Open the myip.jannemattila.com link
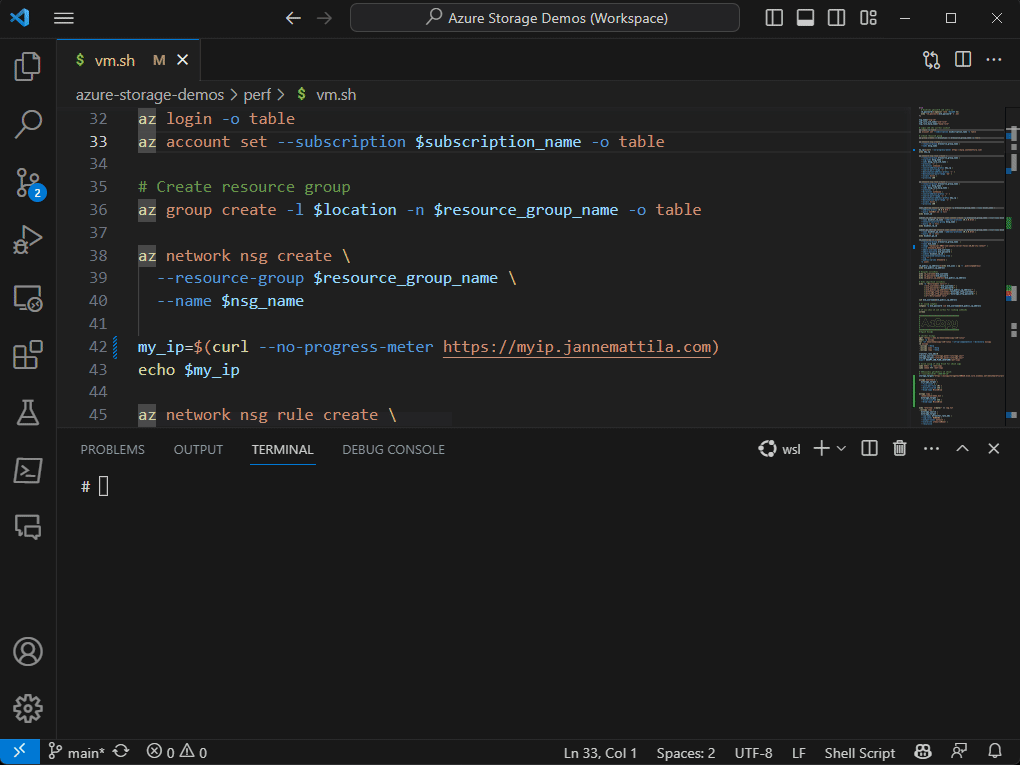1020x765 pixels. [x=578, y=347]
